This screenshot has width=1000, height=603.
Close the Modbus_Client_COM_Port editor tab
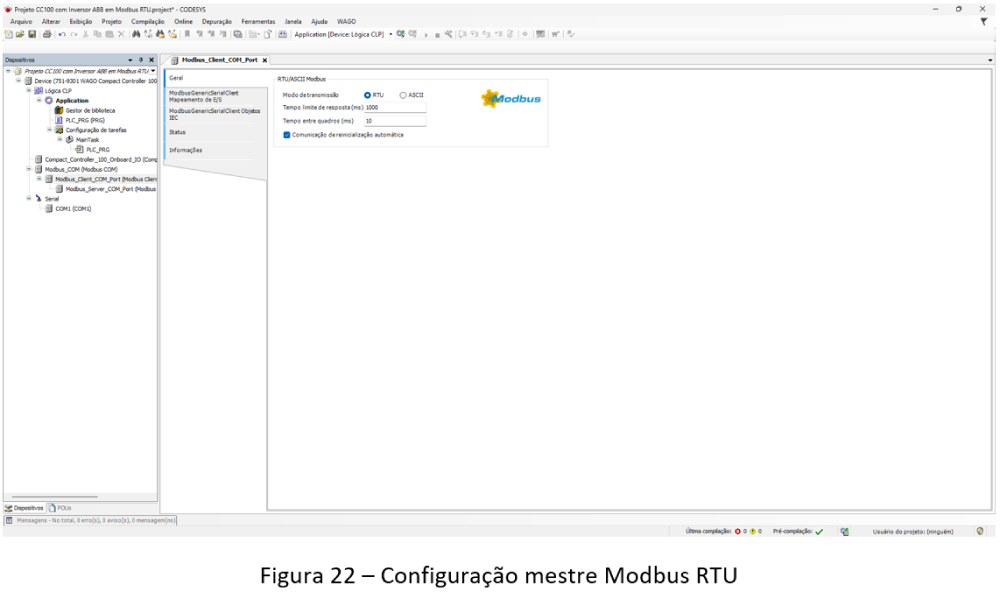click(264, 60)
